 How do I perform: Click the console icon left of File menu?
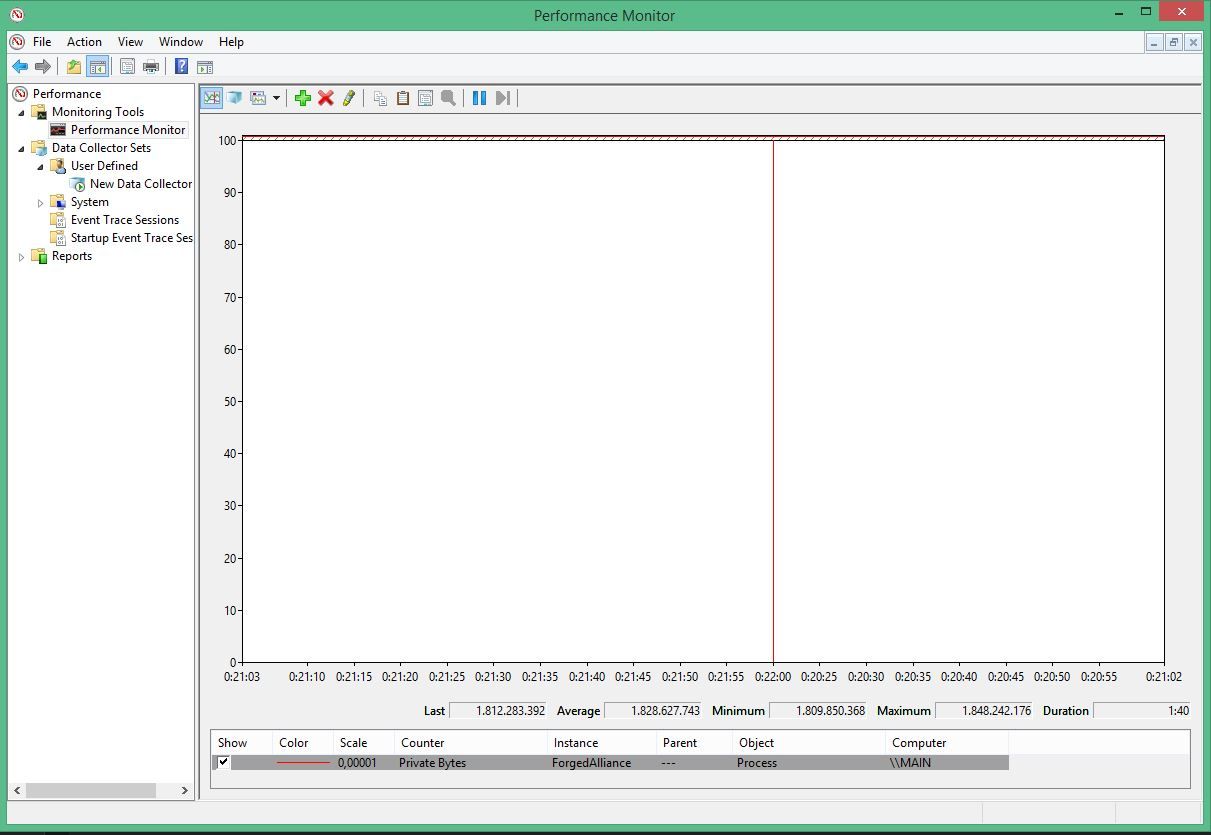pyautogui.click(x=17, y=42)
